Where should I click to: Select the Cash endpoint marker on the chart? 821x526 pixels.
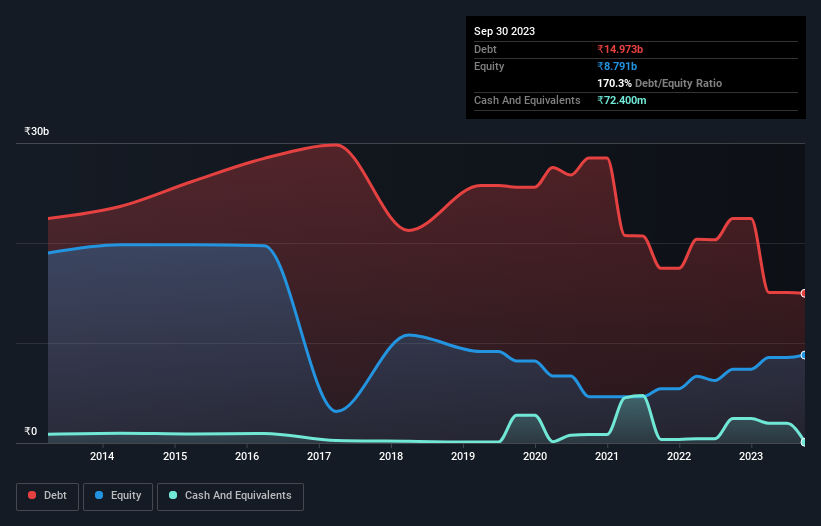(x=804, y=442)
